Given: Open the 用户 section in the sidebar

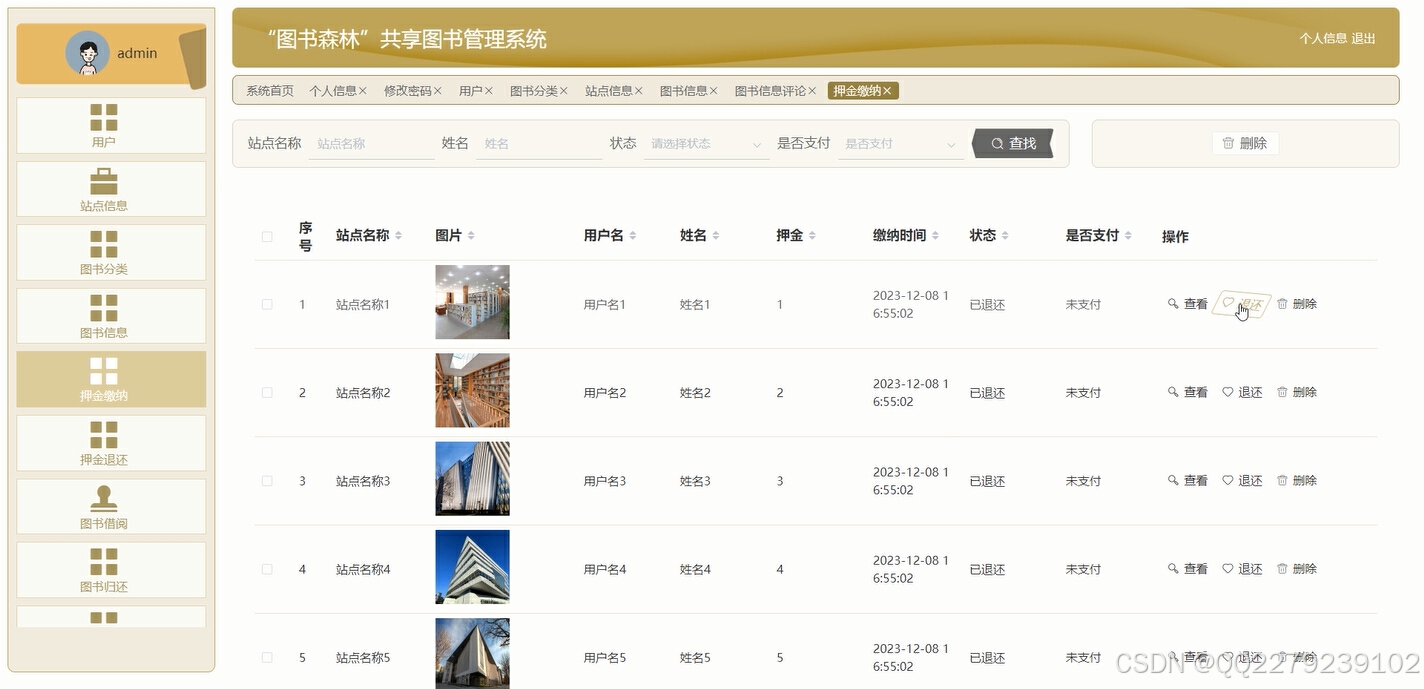Looking at the screenshot, I should pos(110,125).
